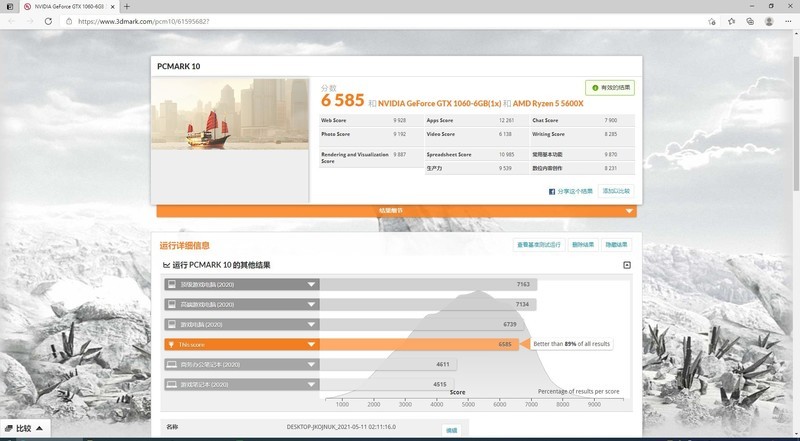
Task: Click the Writing Score value 8 285
Action: [611, 134]
